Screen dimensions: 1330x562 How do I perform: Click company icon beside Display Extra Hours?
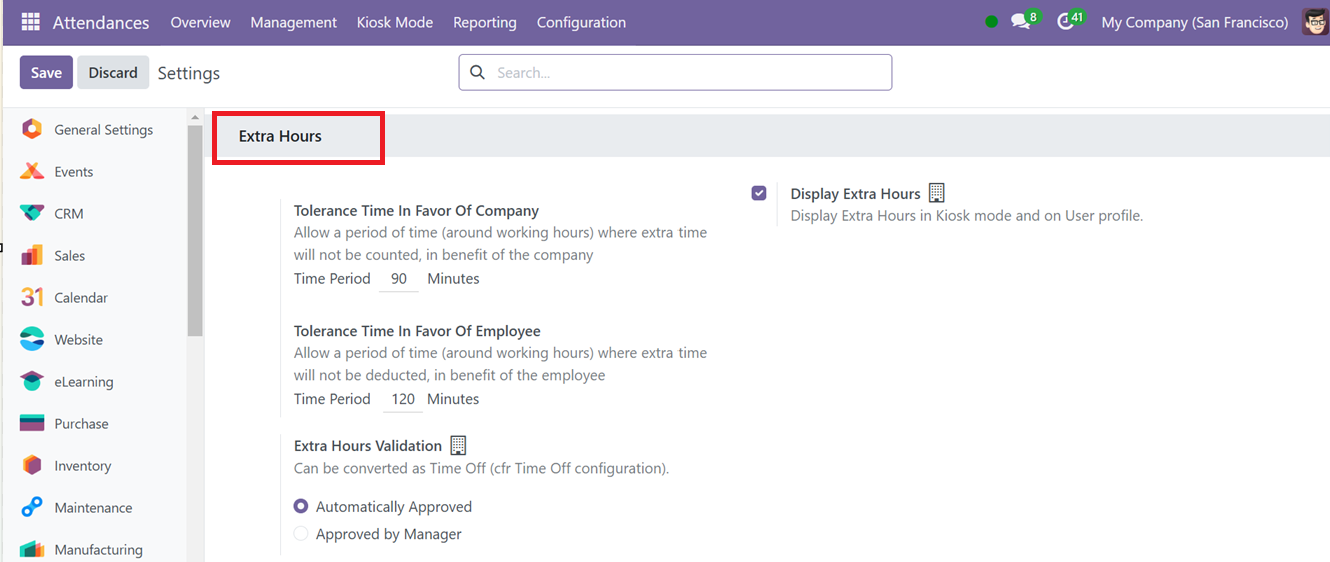tap(936, 193)
